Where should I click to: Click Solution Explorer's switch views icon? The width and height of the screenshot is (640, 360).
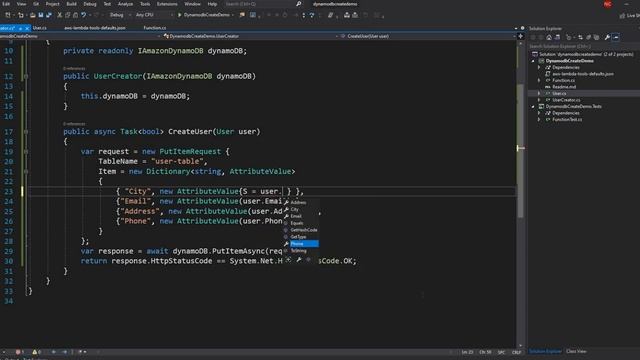[x=557, y=38]
